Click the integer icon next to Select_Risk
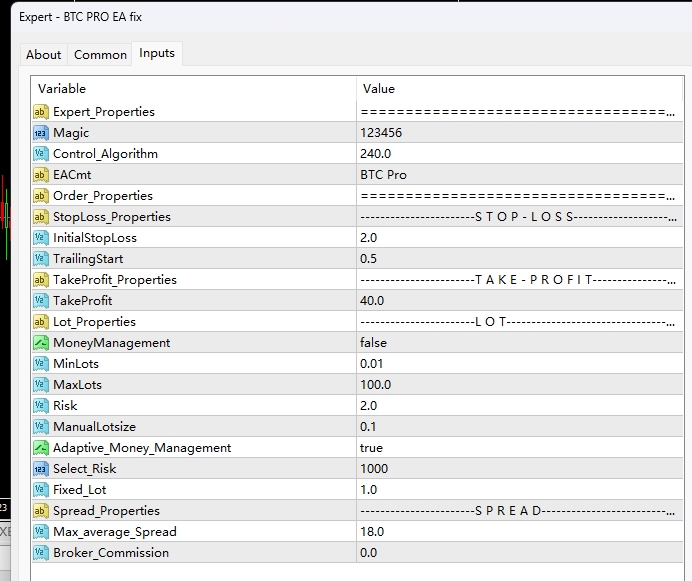 click(x=41, y=469)
